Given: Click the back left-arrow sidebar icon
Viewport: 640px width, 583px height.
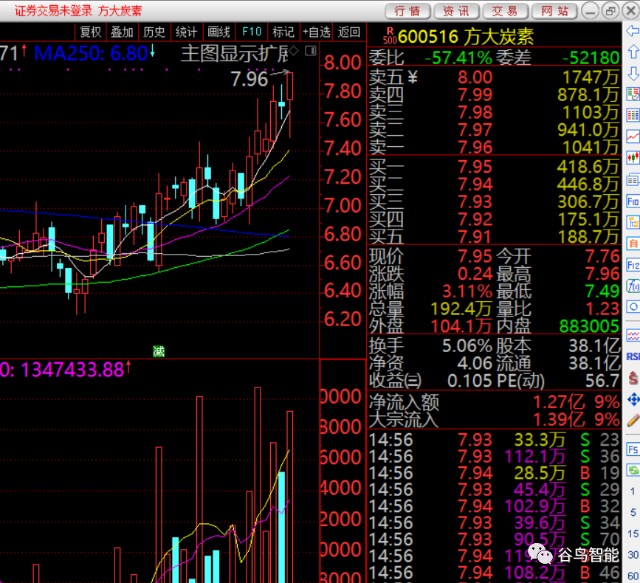Looking at the screenshot, I should (633, 30).
